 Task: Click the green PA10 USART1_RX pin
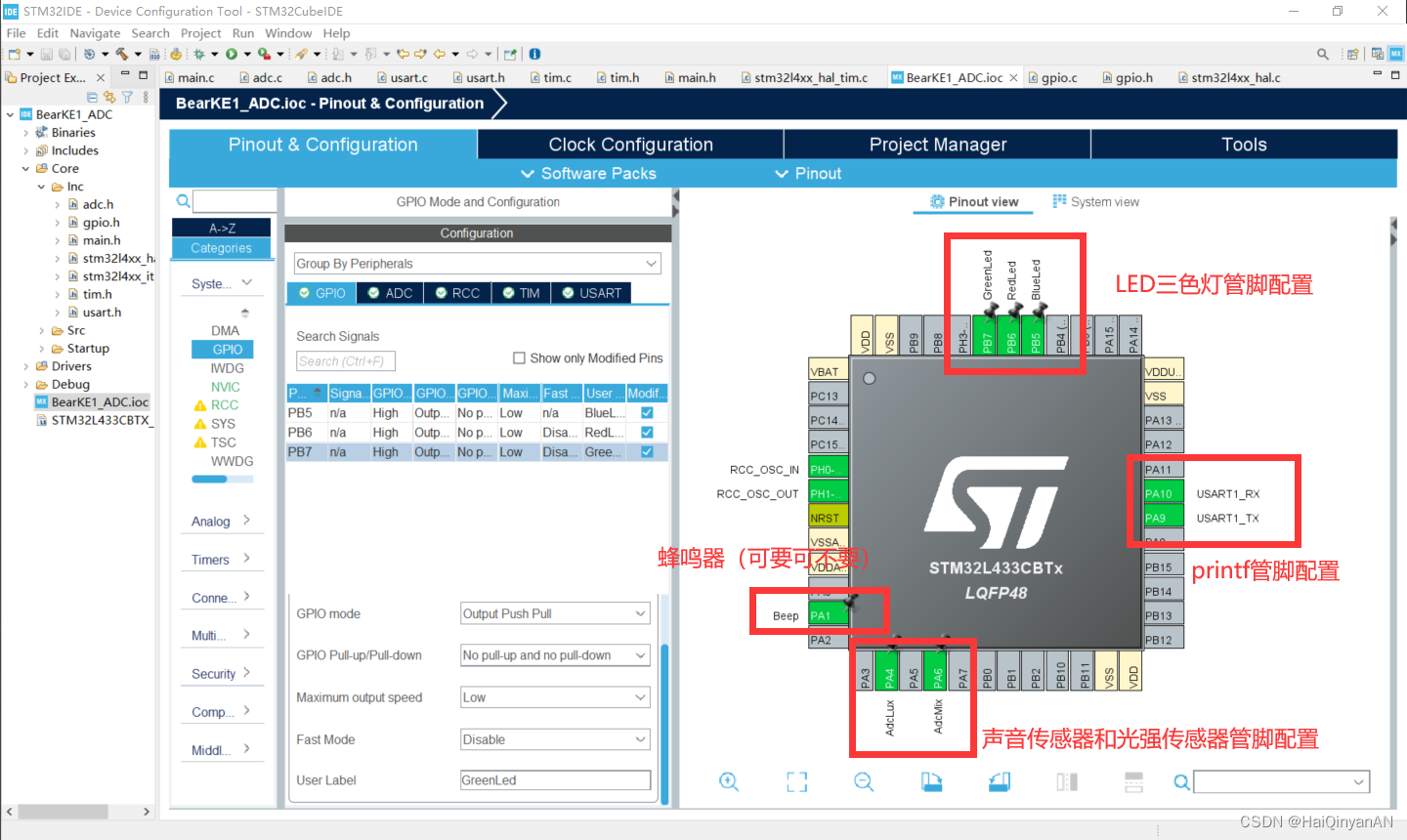pos(1164,493)
